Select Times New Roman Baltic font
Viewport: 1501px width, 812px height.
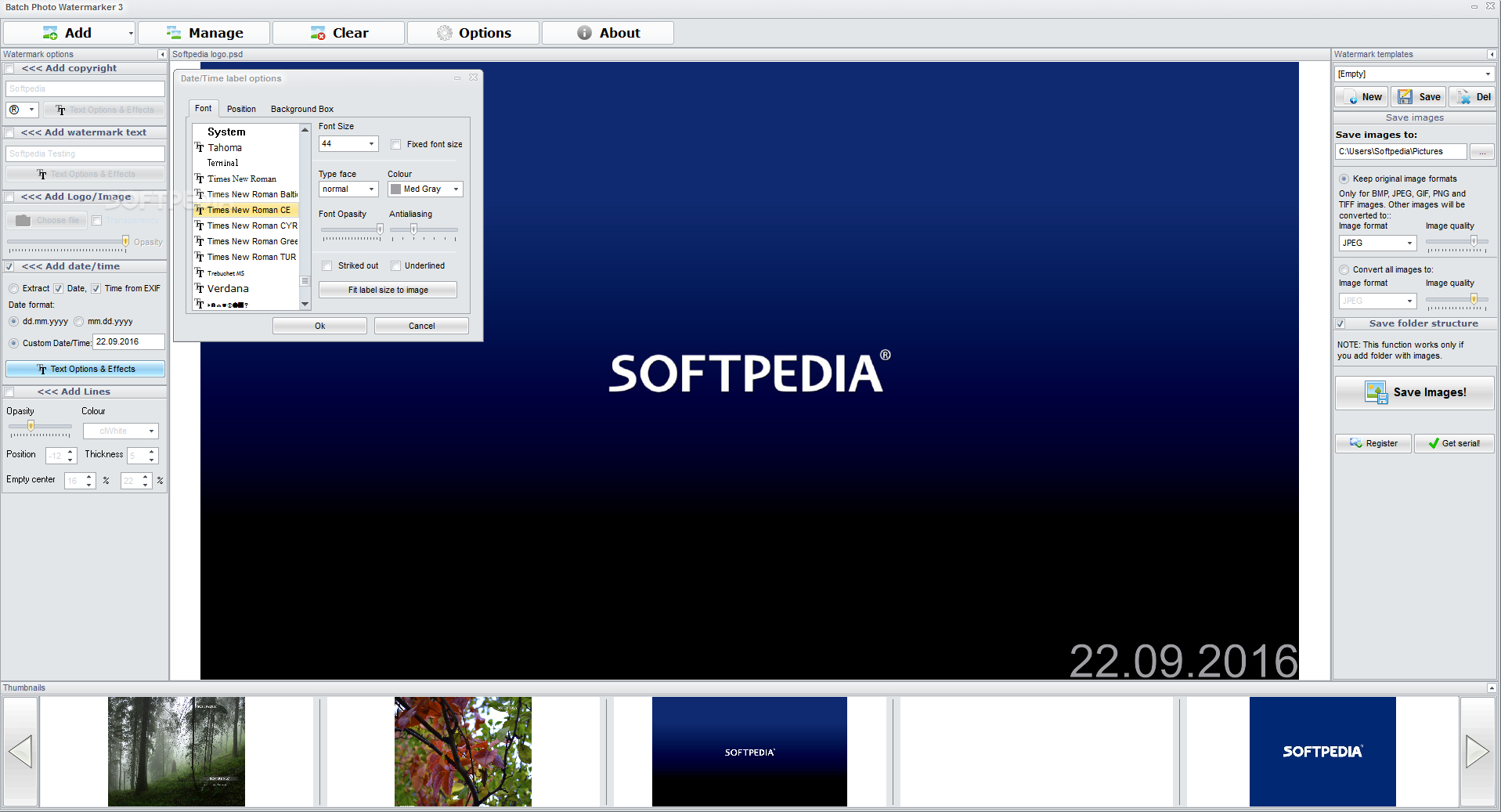pyautogui.click(x=246, y=195)
